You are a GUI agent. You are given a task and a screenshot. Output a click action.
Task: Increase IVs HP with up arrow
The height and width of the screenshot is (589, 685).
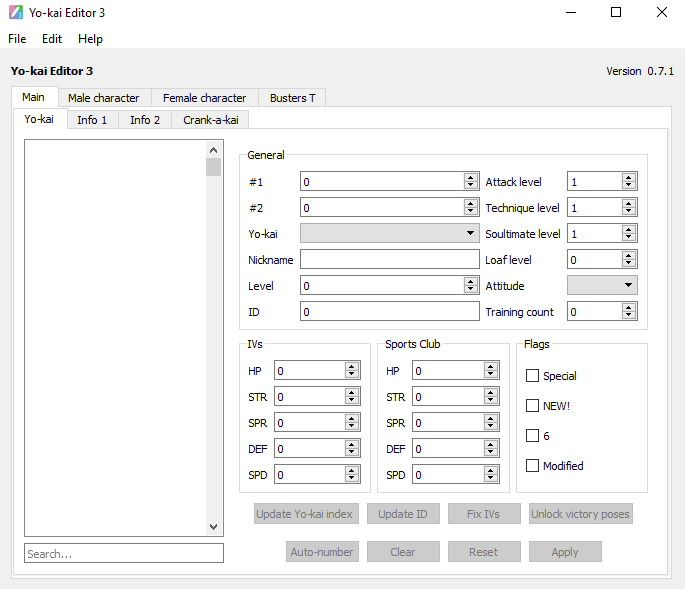(352, 366)
